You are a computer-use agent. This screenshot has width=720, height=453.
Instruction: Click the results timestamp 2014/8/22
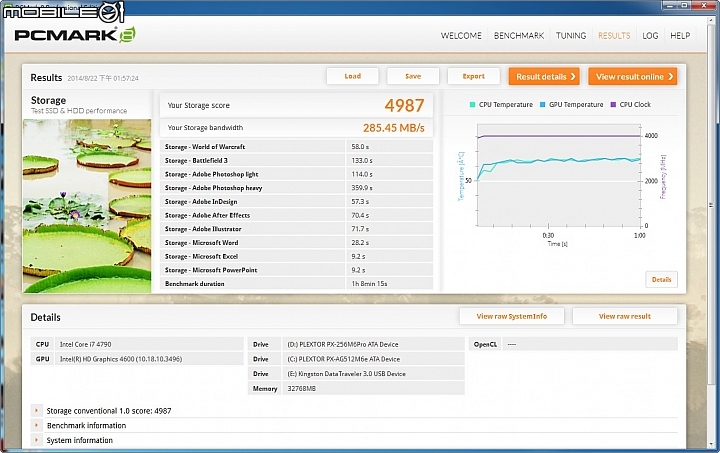point(103,78)
